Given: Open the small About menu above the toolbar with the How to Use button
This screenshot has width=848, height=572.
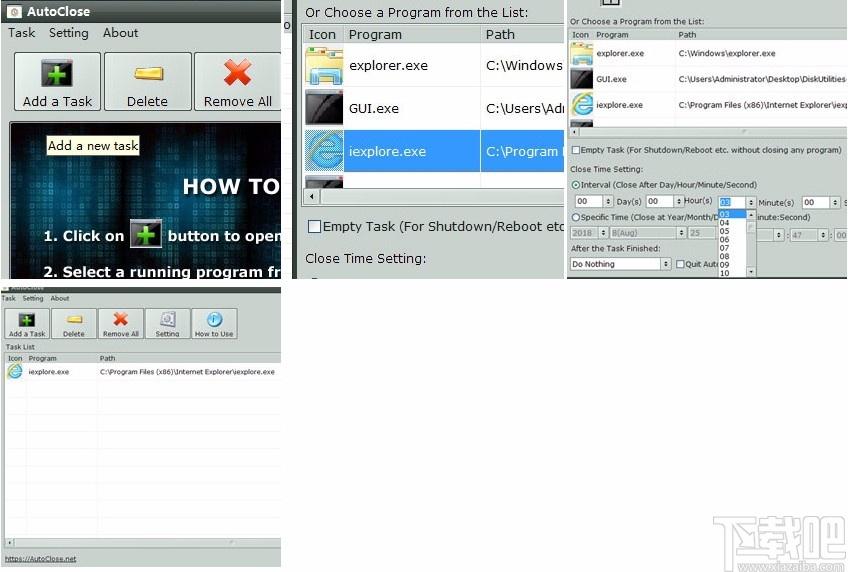Looking at the screenshot, I should point(60,298).
